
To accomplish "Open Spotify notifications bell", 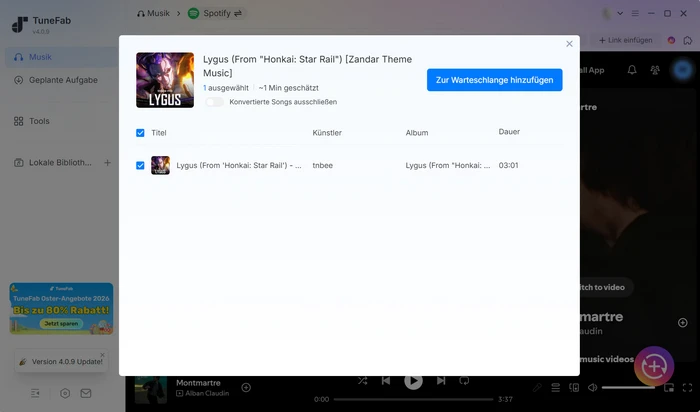I will click(x=632, y=70).
